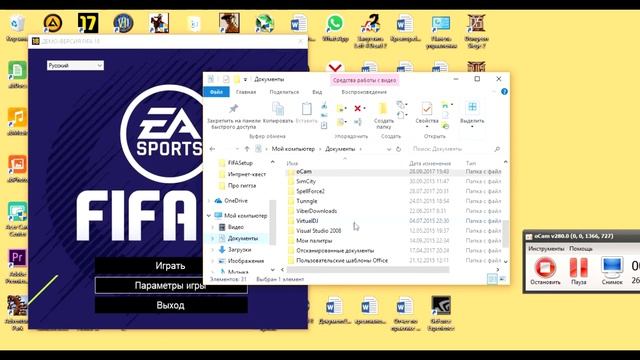Select the oCam folder in the file list

[304, 171]
